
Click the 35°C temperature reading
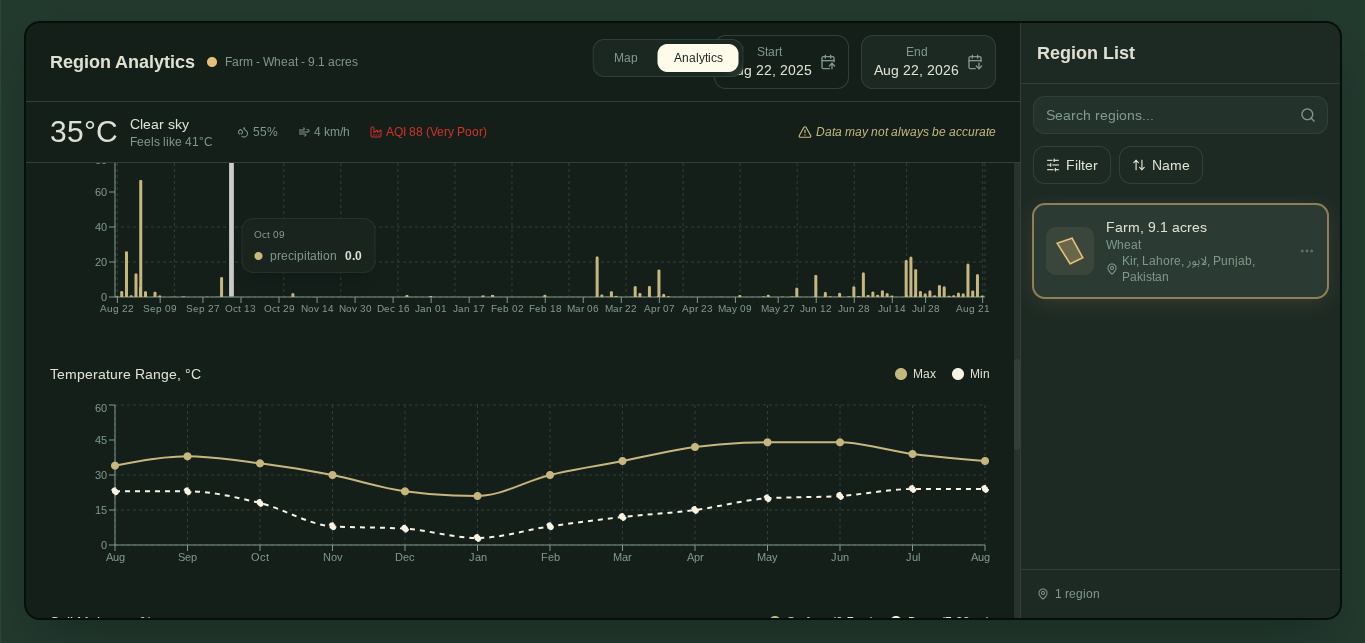click(84, 132)
